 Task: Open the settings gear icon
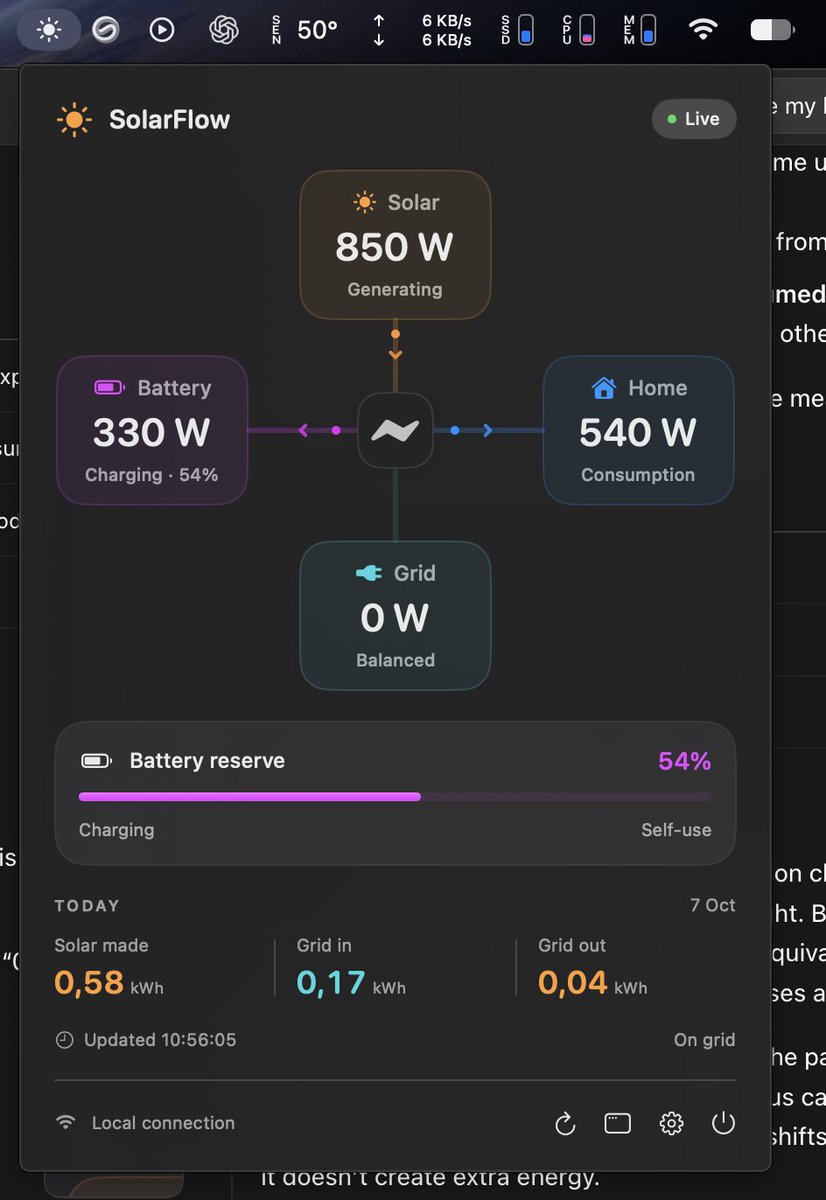[x=671, y=1124]
